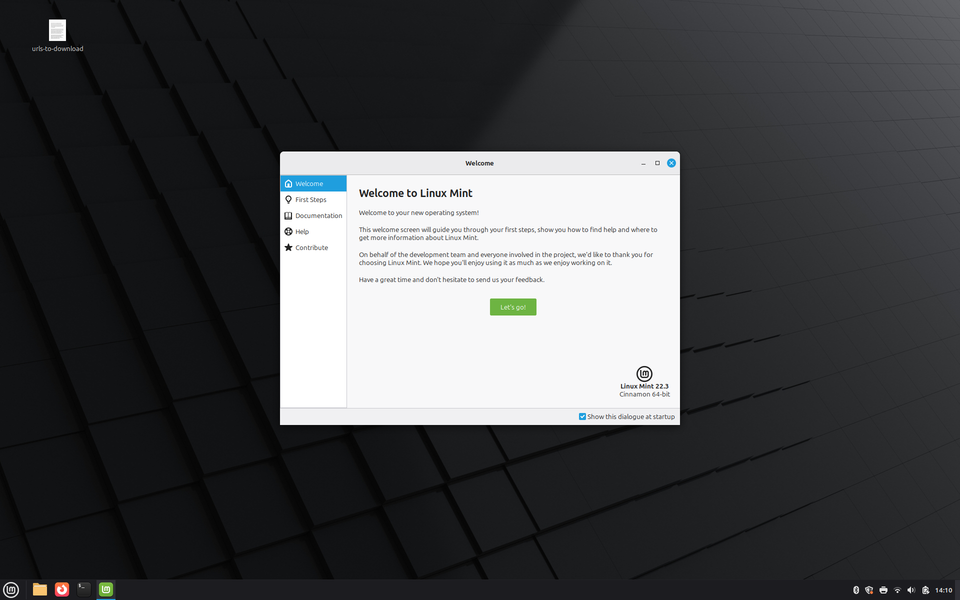Open the Bluetooth tray icon
This screenshot has width=960, height=600.
[856, 590]
